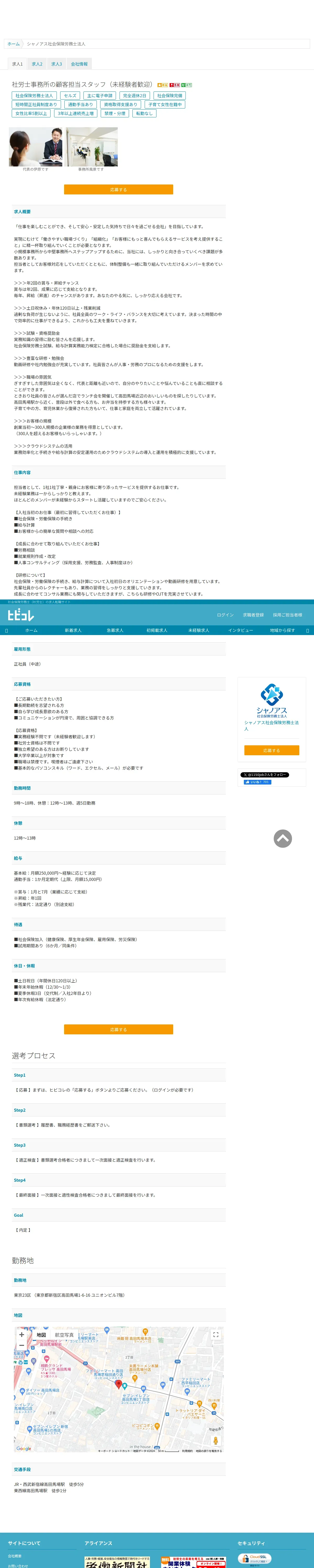Image resolution: width=314 pixels, height=1568 pixels.
Task: Switch to the 求人2 tab
Action: (x=37, y=64)
